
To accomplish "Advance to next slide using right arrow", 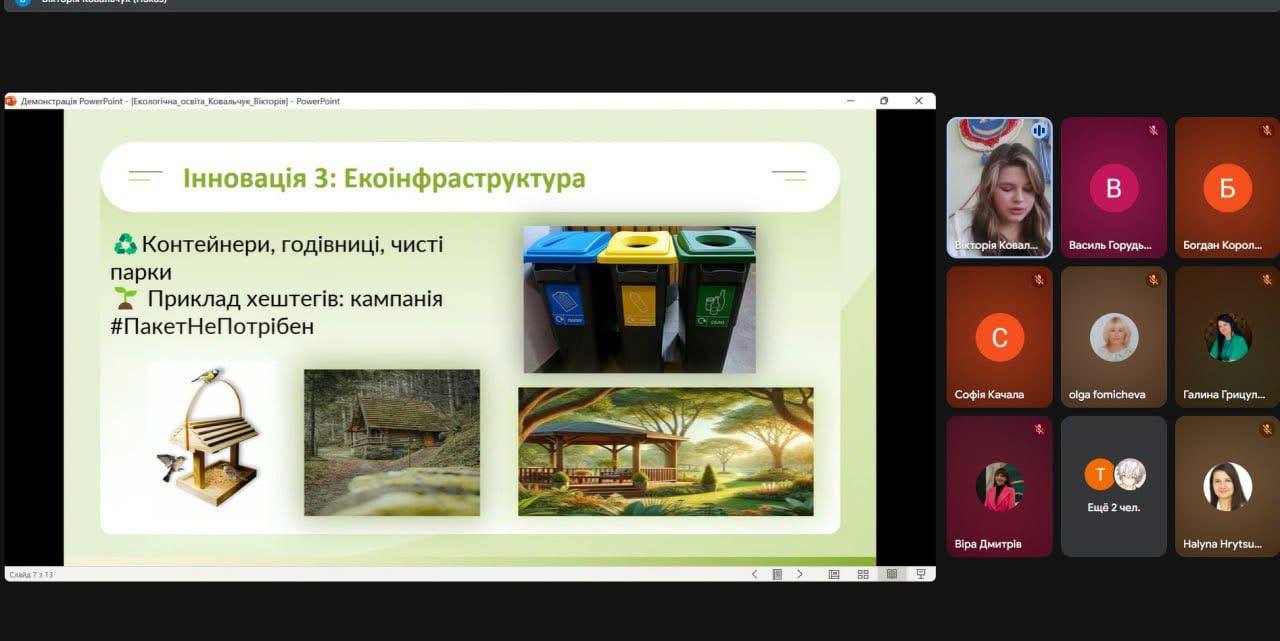I will click(799, 574).
